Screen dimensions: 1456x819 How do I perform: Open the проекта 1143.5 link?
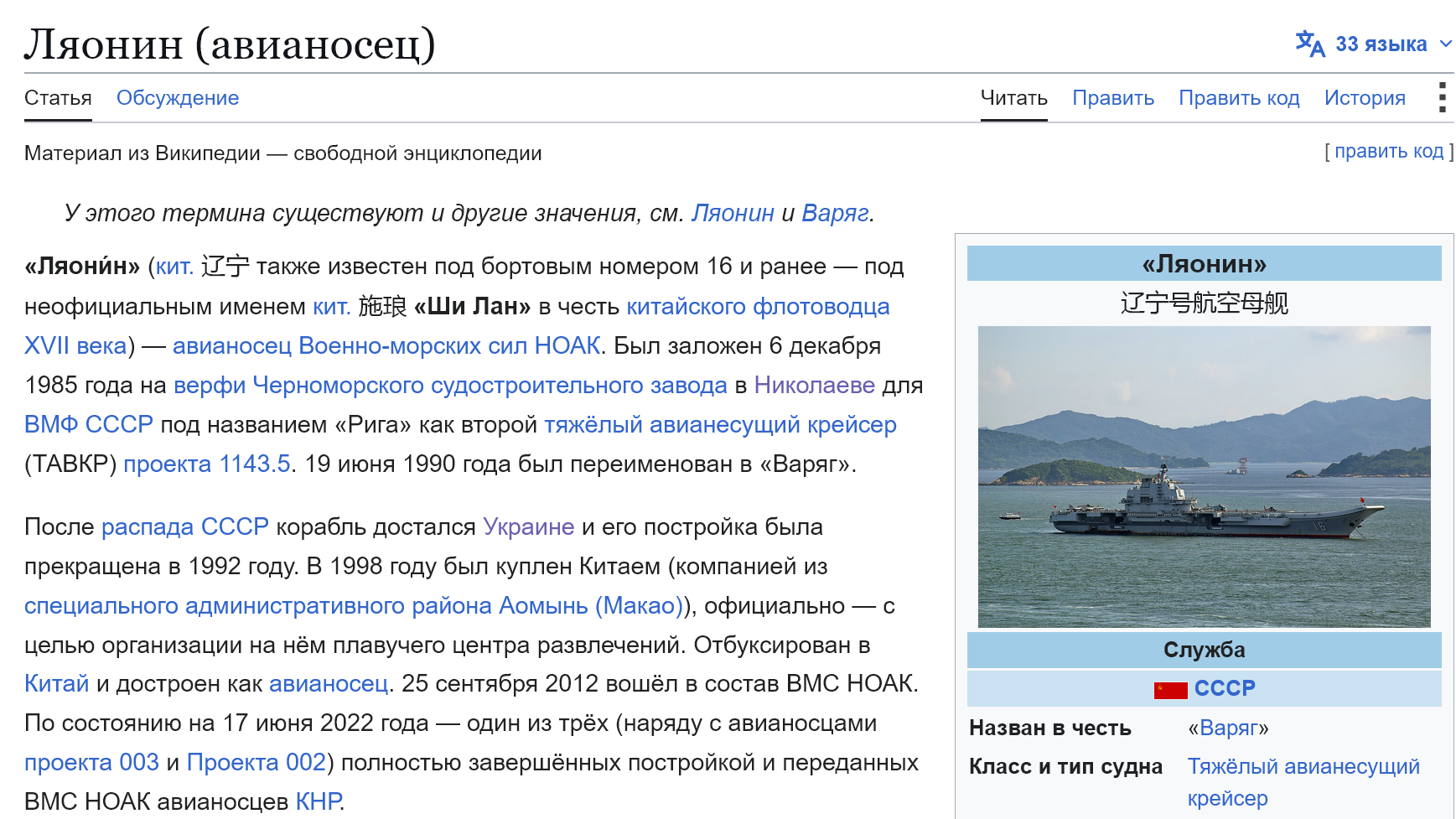(x=207, y=464)
